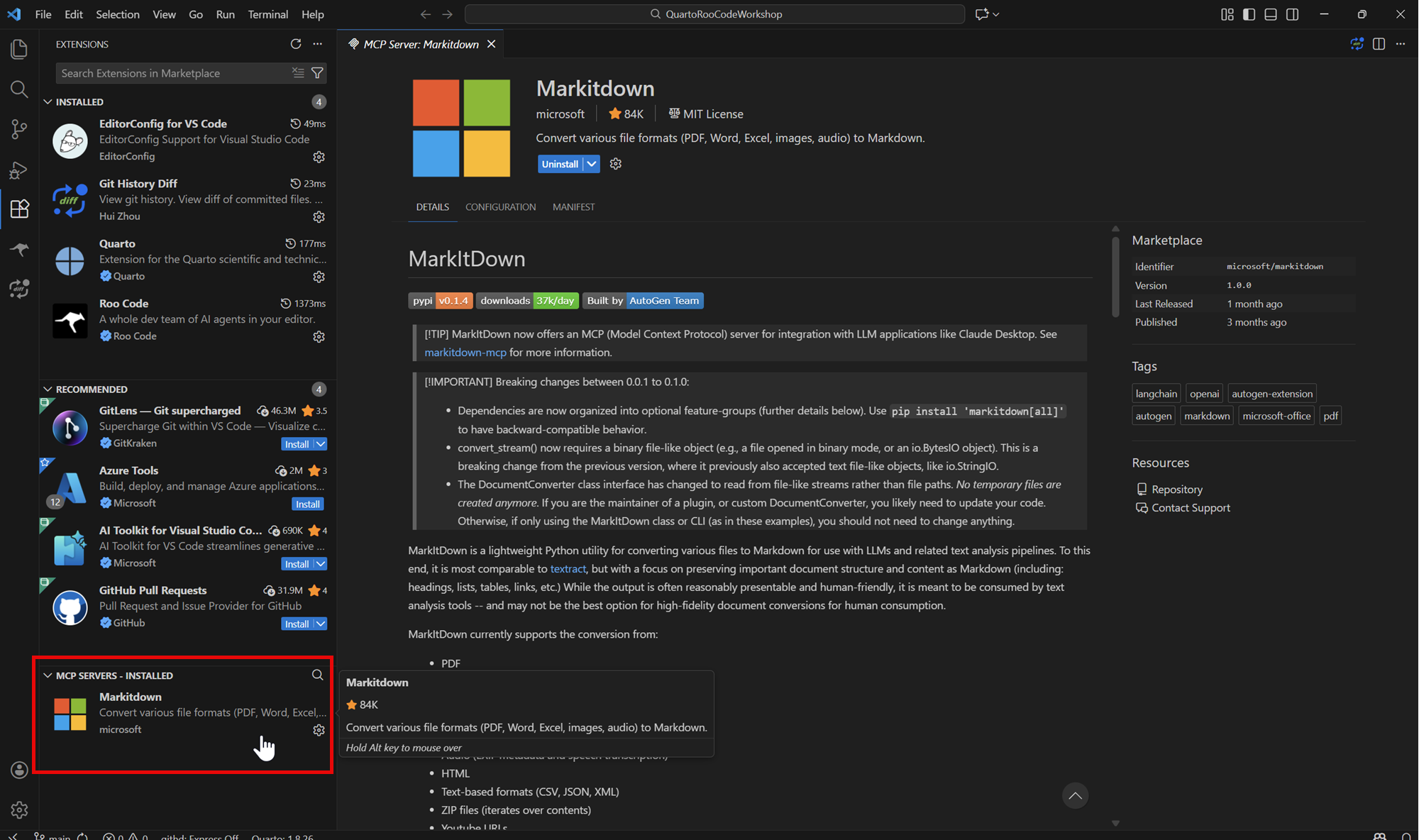Viewport: 1419px width, 840px height.
Task: Open GitLens Install dropdown arrow
Action: [321, 444]
